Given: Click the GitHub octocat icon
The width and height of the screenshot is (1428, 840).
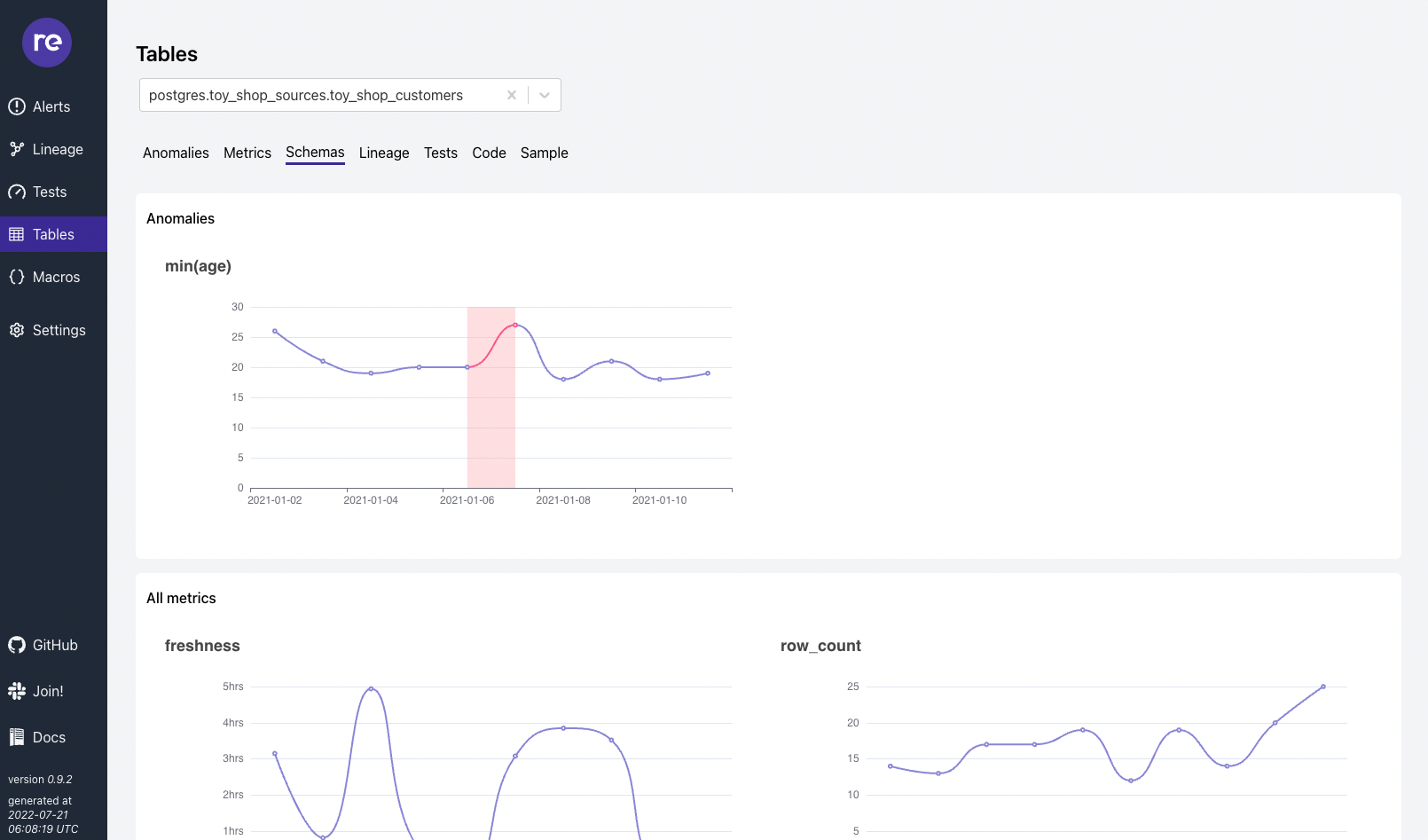Looking at the screenshot, I should tap(17, 645).
